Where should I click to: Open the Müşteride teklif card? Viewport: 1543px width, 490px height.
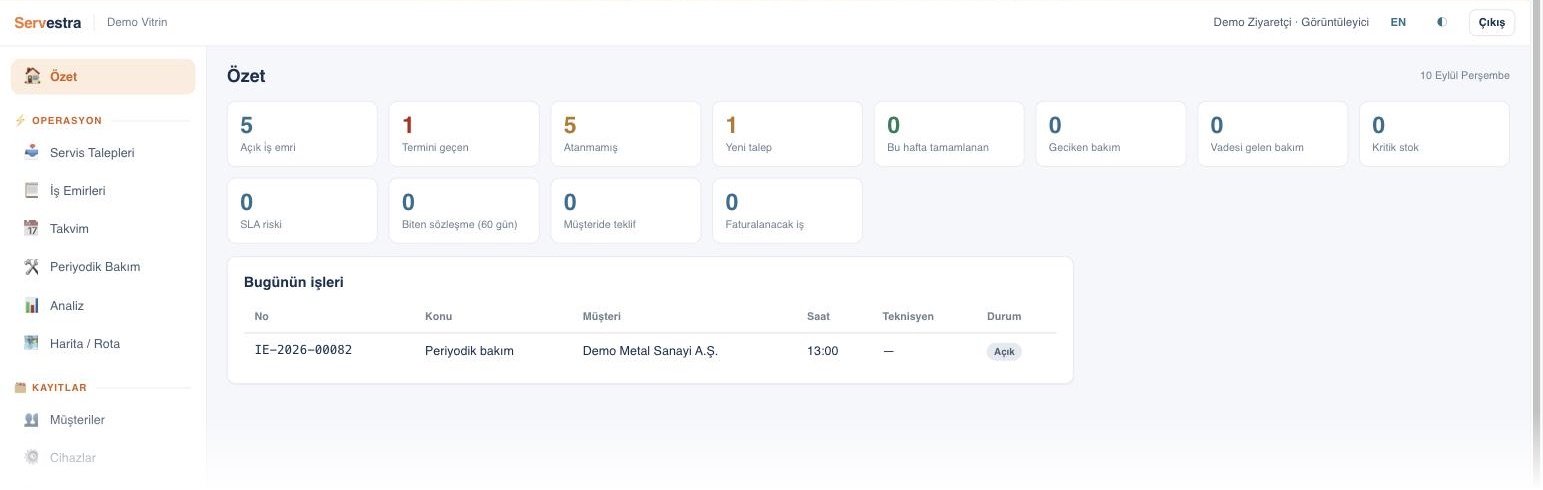pyautogui.click(x=626, y=210)
